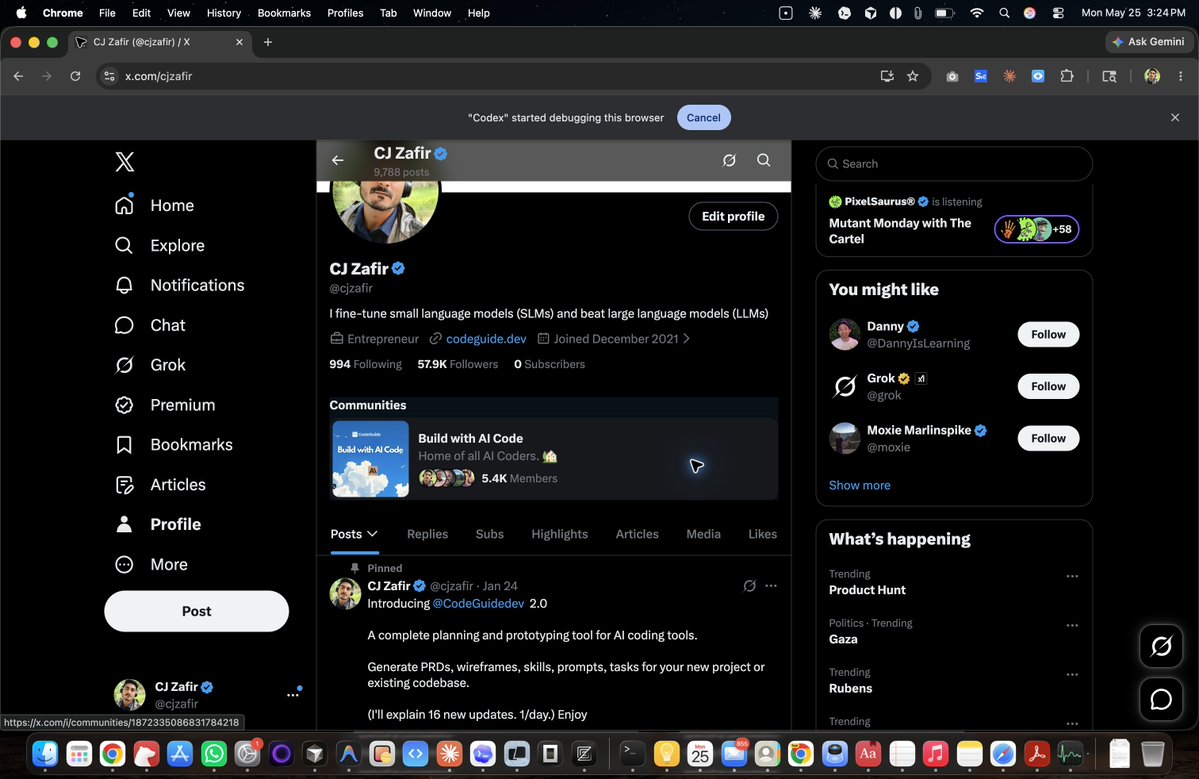The height and width of the screenshot is (779, 1199).
Task: Open Chrome Bookmarks menu in menu bar
Action: point(284,13)
